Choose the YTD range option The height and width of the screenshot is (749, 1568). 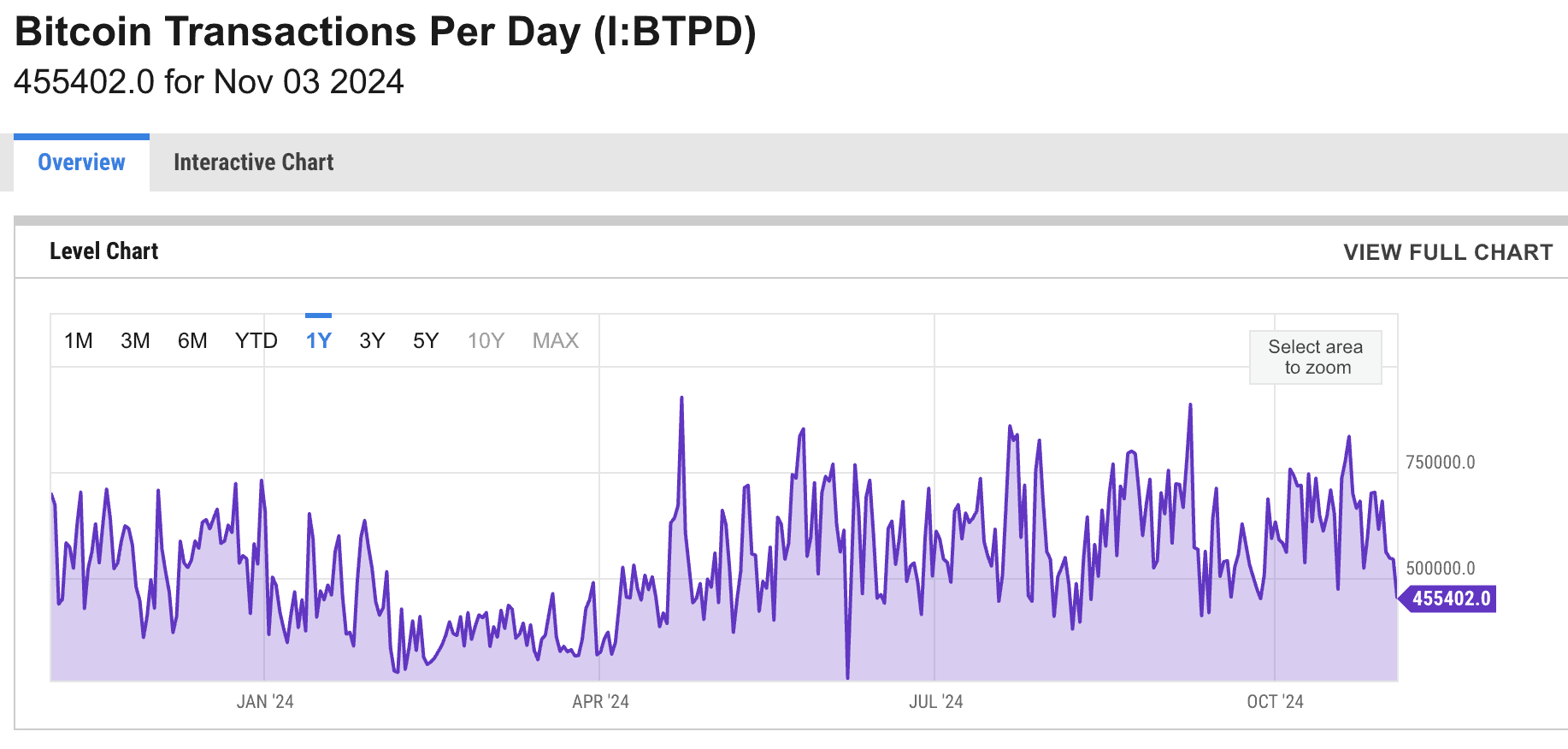tap(256, 341)
